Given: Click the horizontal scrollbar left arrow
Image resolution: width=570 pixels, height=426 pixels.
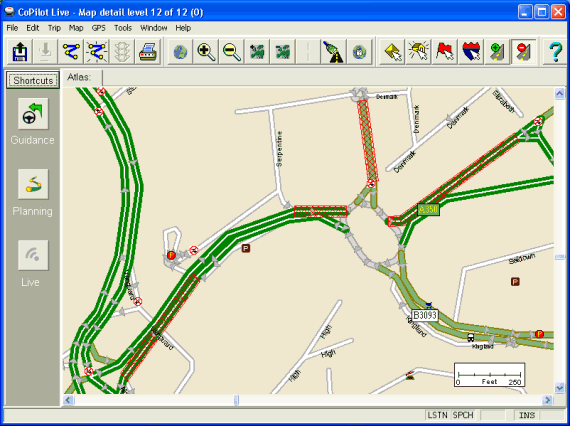Looking at the screenshot, I should click(69, 401).
